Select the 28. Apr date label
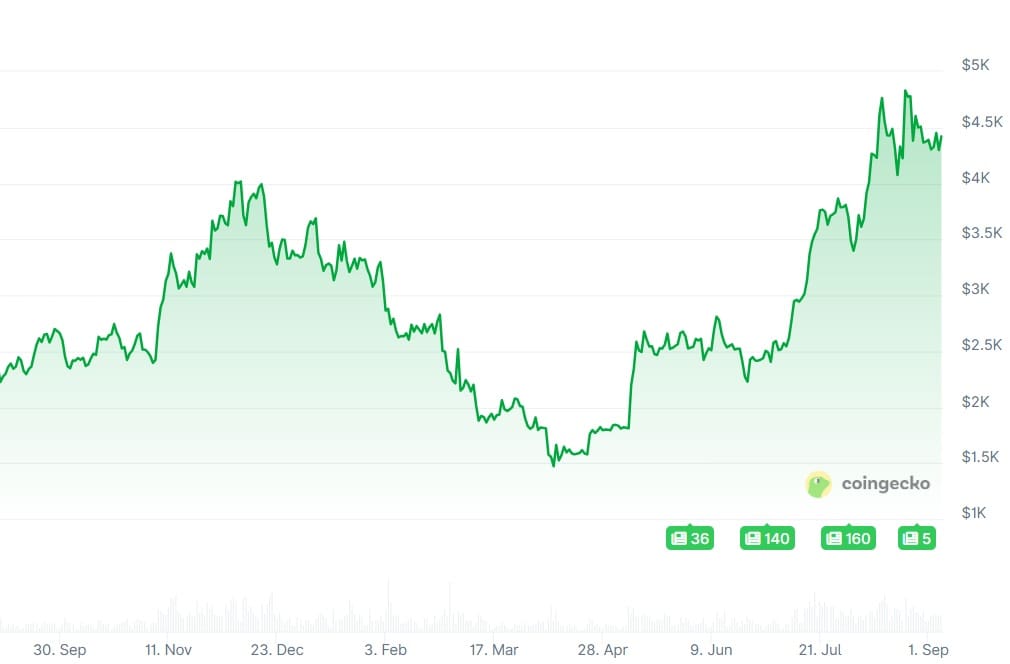Viewport: 1010px width, 664px height. (x=603, y=649)
